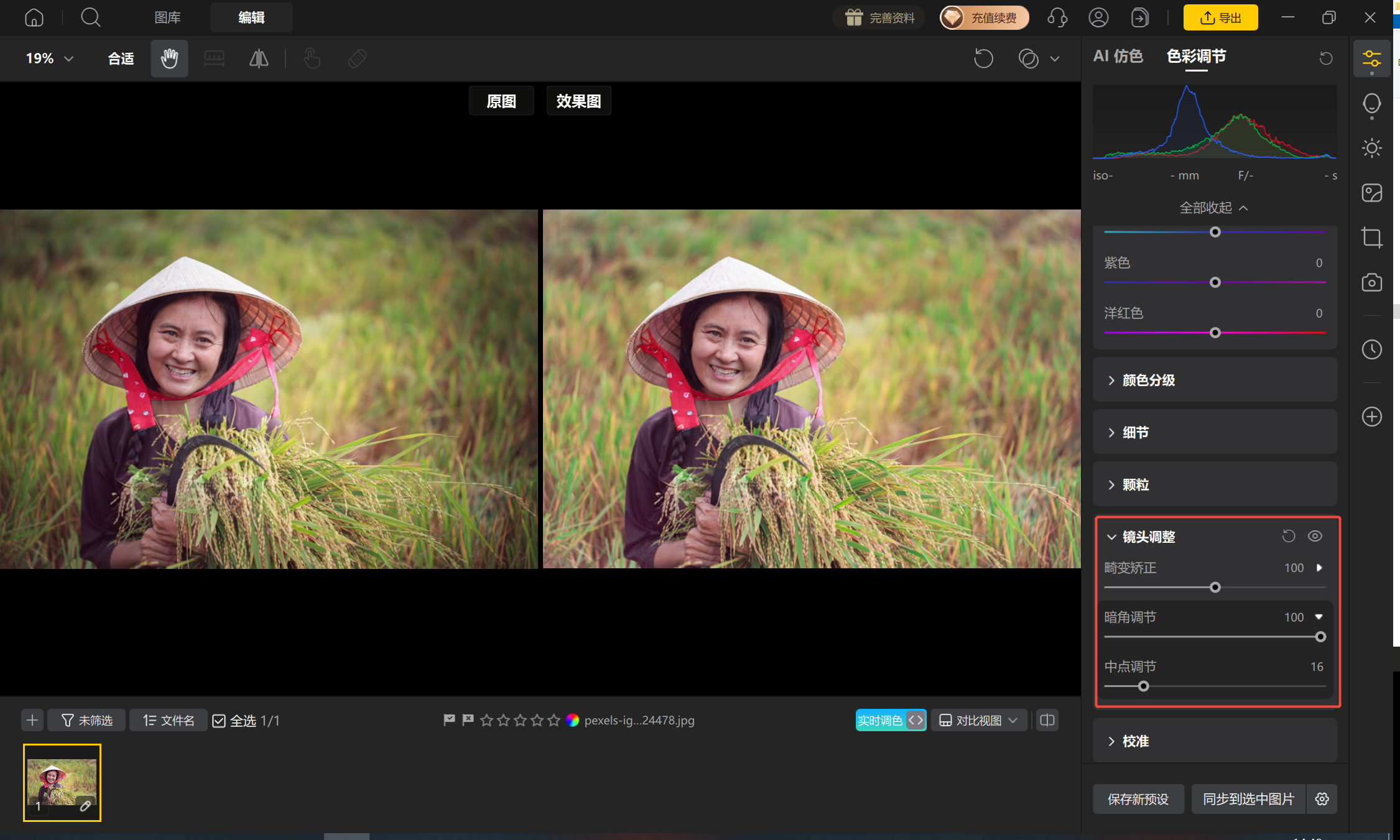Open the adjustment sliders panel
1400x840 pixels.
pyautogui.click(x=1371, y=58)
